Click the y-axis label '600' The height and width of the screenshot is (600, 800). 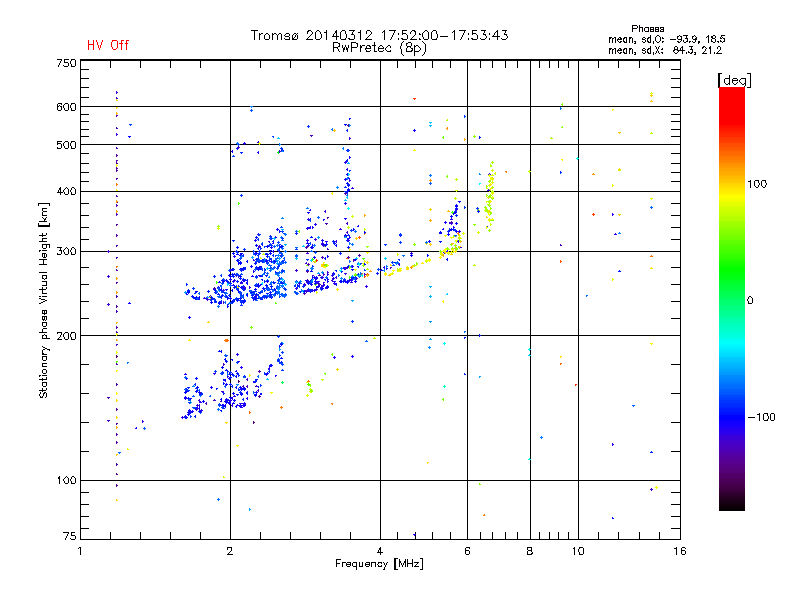click(66, 107)
